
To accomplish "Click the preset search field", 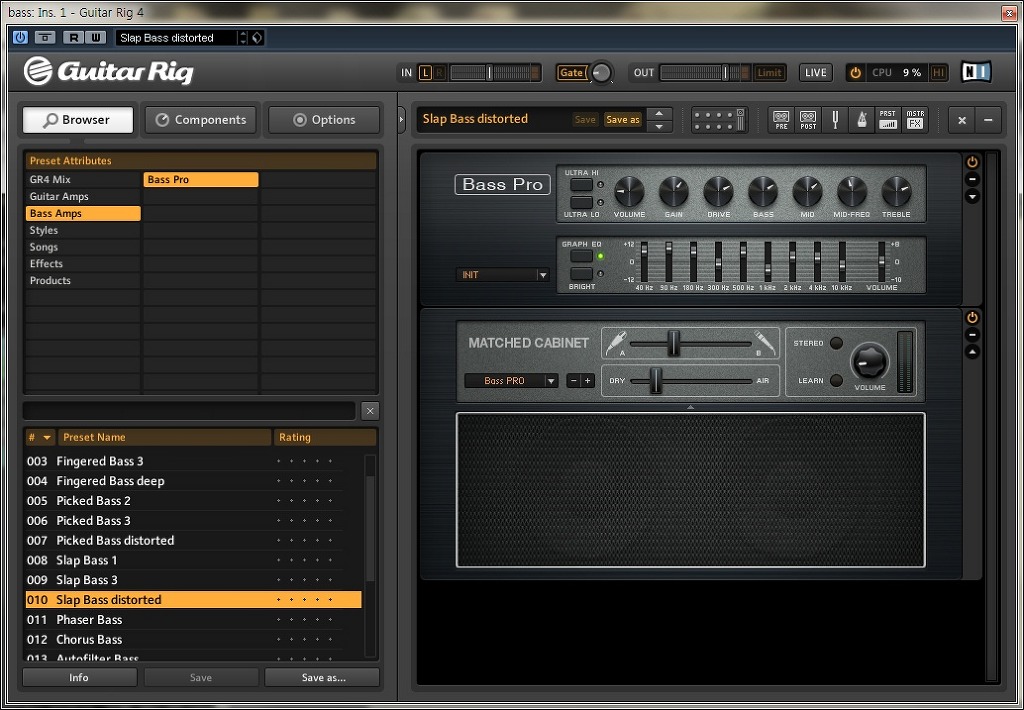I will [189, 411].
